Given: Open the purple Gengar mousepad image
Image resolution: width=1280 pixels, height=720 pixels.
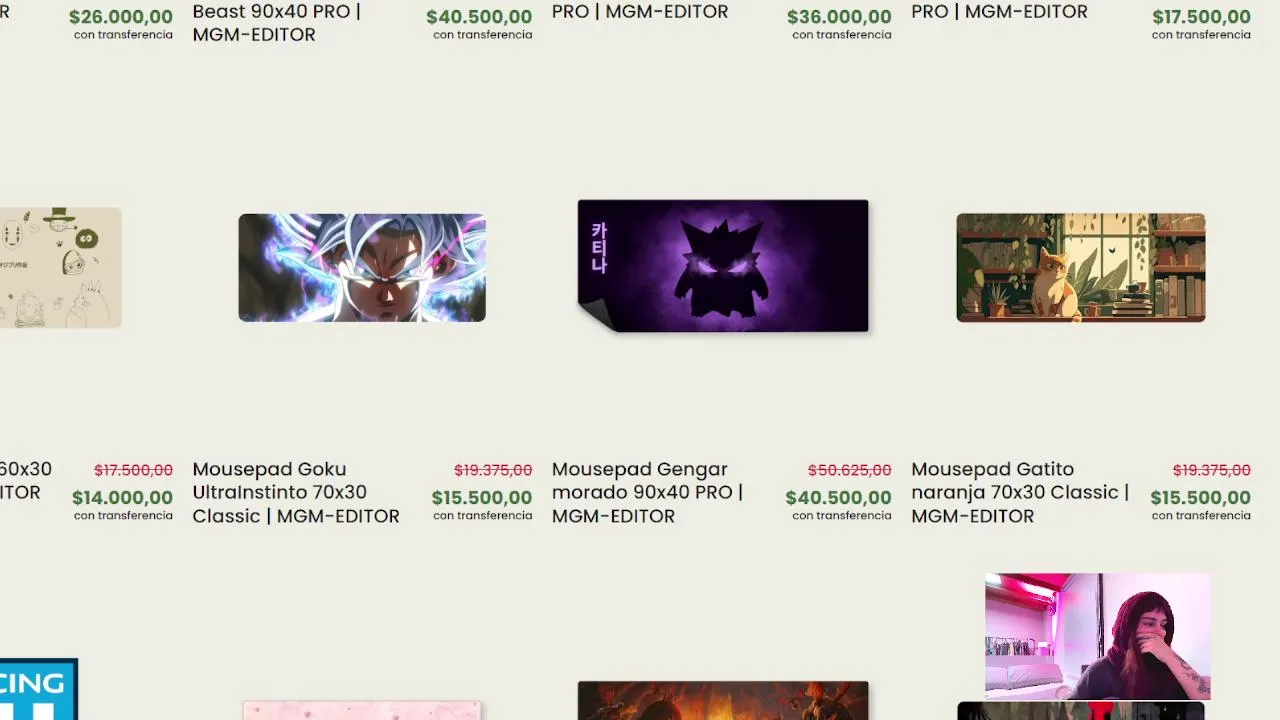Looking at the screenshot, I should point(723,266).
